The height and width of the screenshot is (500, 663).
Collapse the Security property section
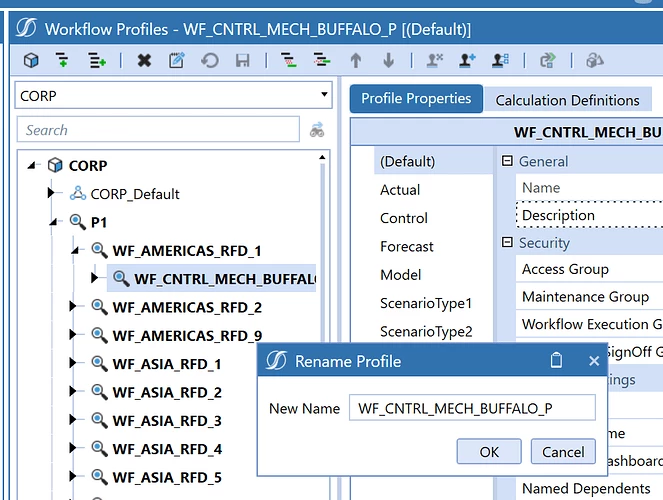507,242
